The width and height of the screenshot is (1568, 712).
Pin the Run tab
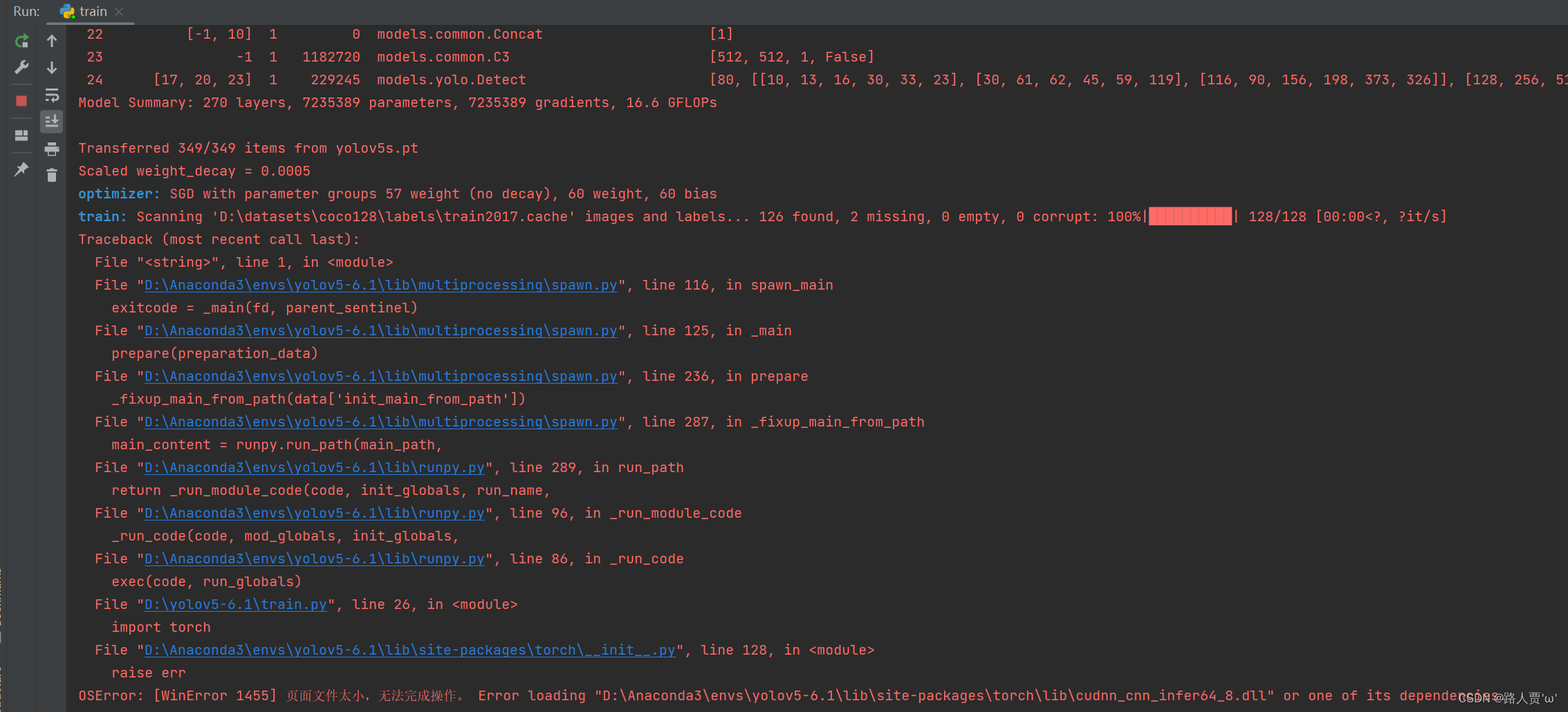click(20, 169)
